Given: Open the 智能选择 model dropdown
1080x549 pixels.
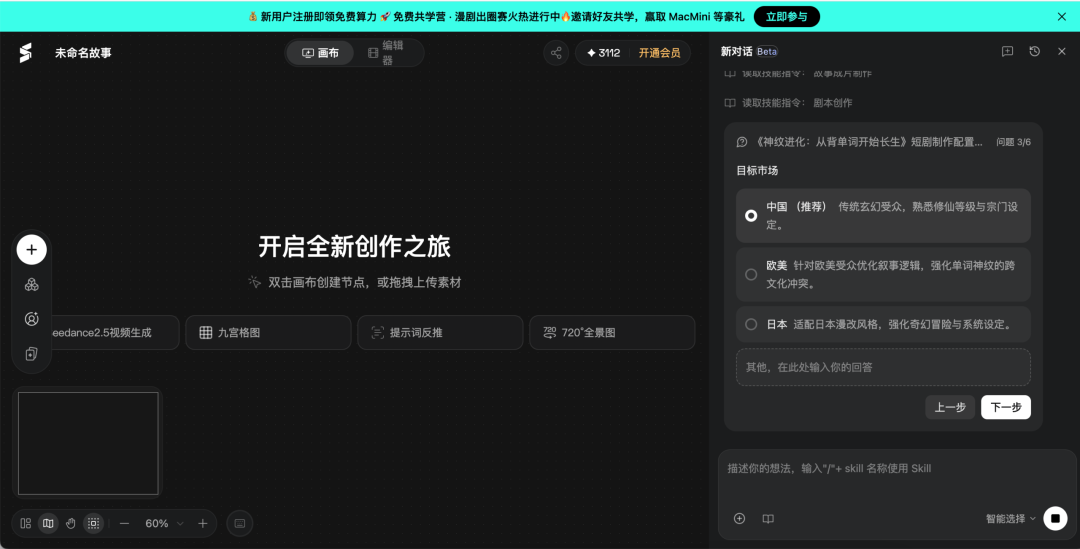Looking at the screenshot, I should (x=1010, y=519).
